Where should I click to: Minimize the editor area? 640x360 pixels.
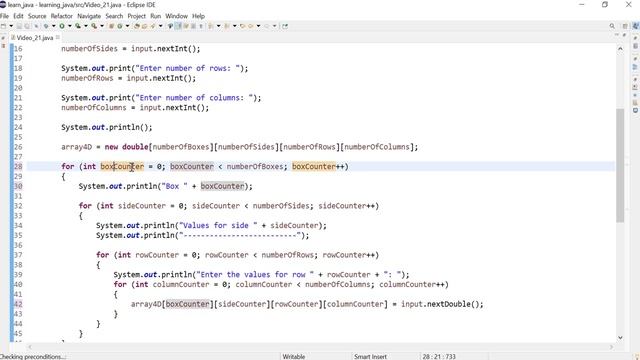point(617,35)
